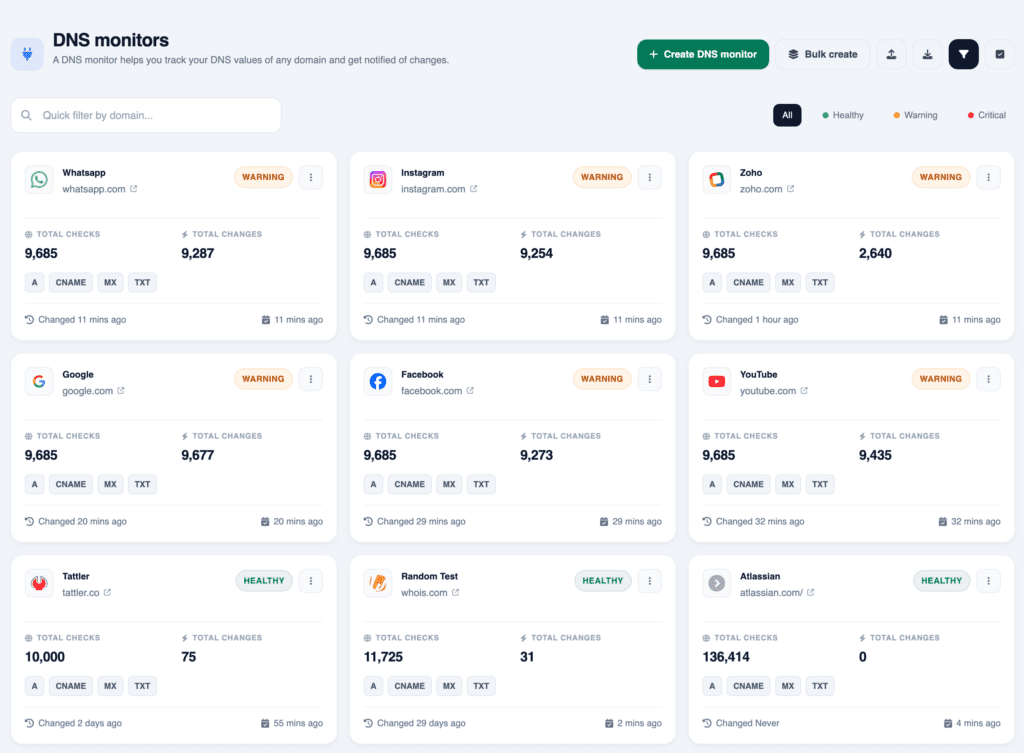The width and height of the screenshot is (1024, 753).
Task: Click the Bulk create button
Action: [x=822, y=54]
